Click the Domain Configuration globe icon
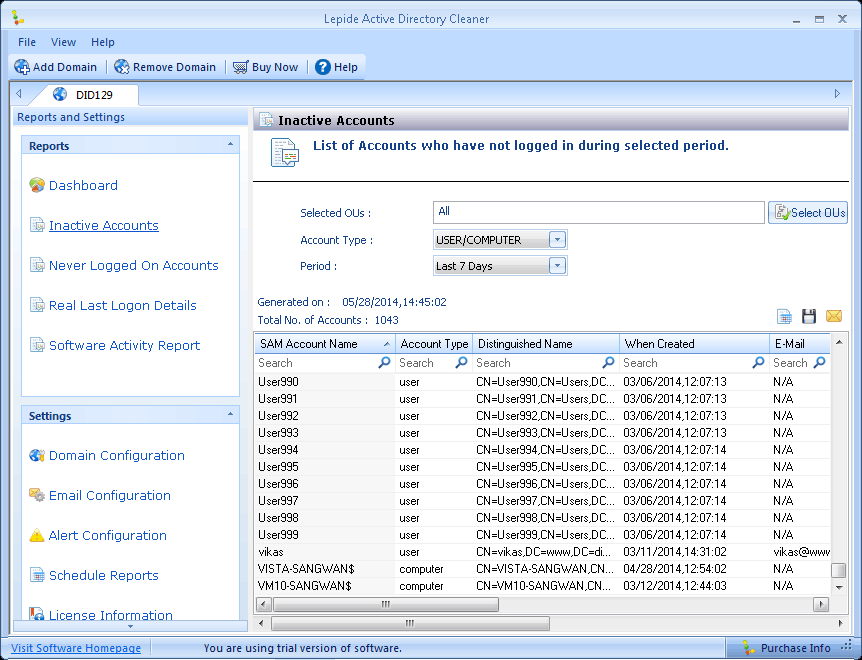 point(37,455)
